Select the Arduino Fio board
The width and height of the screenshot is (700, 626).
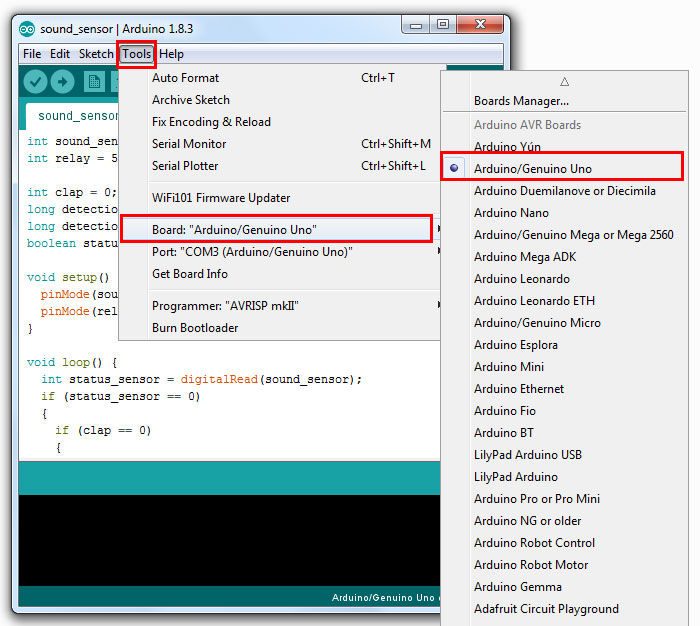[x=565, y=411]
